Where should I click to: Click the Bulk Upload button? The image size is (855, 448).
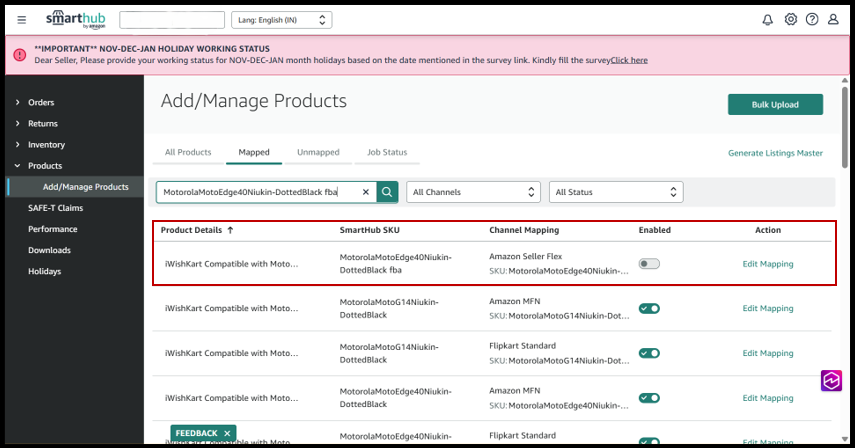[x=775, y=105]
